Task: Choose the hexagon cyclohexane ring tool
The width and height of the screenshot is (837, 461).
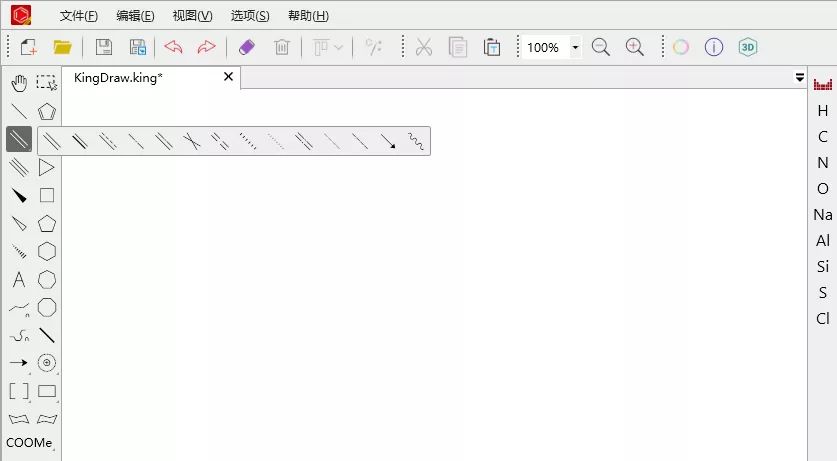Action: (x=47, y=251)
